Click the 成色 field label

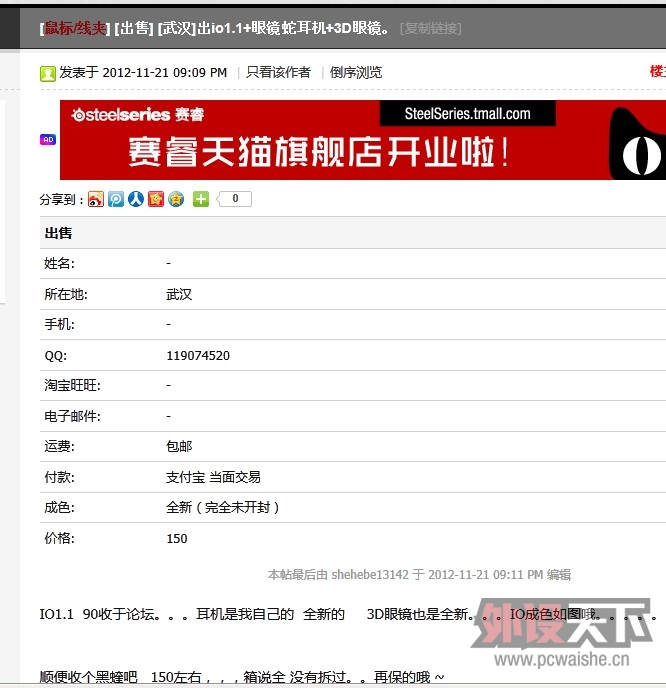pyautogui.click(x=59, y=508)
